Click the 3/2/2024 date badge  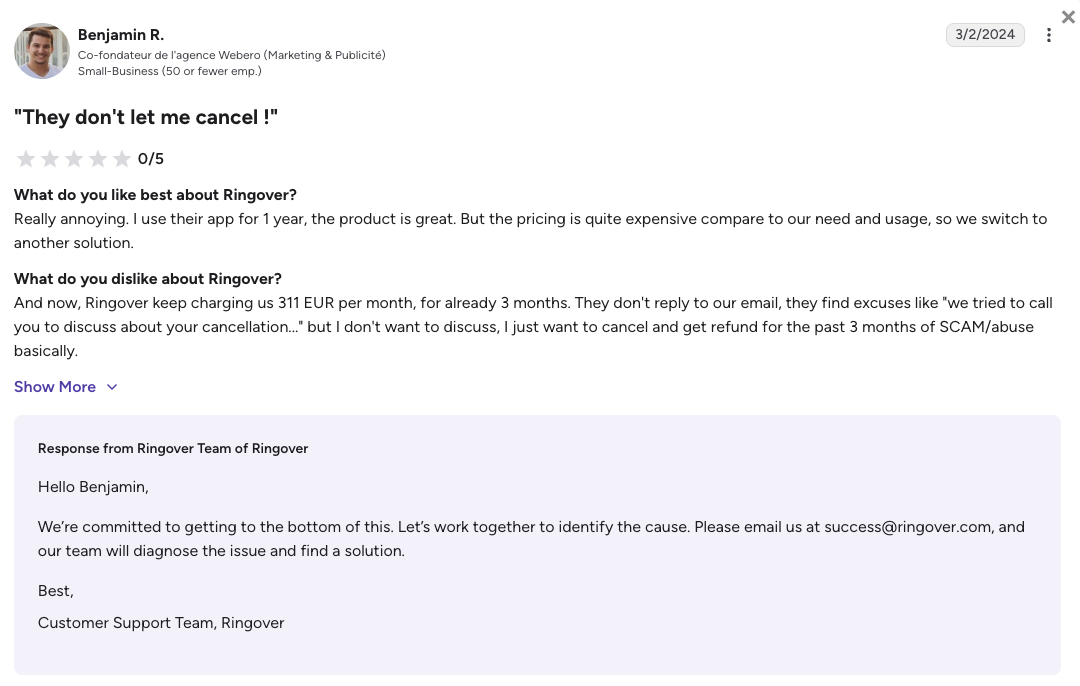[x=985, y=34]
